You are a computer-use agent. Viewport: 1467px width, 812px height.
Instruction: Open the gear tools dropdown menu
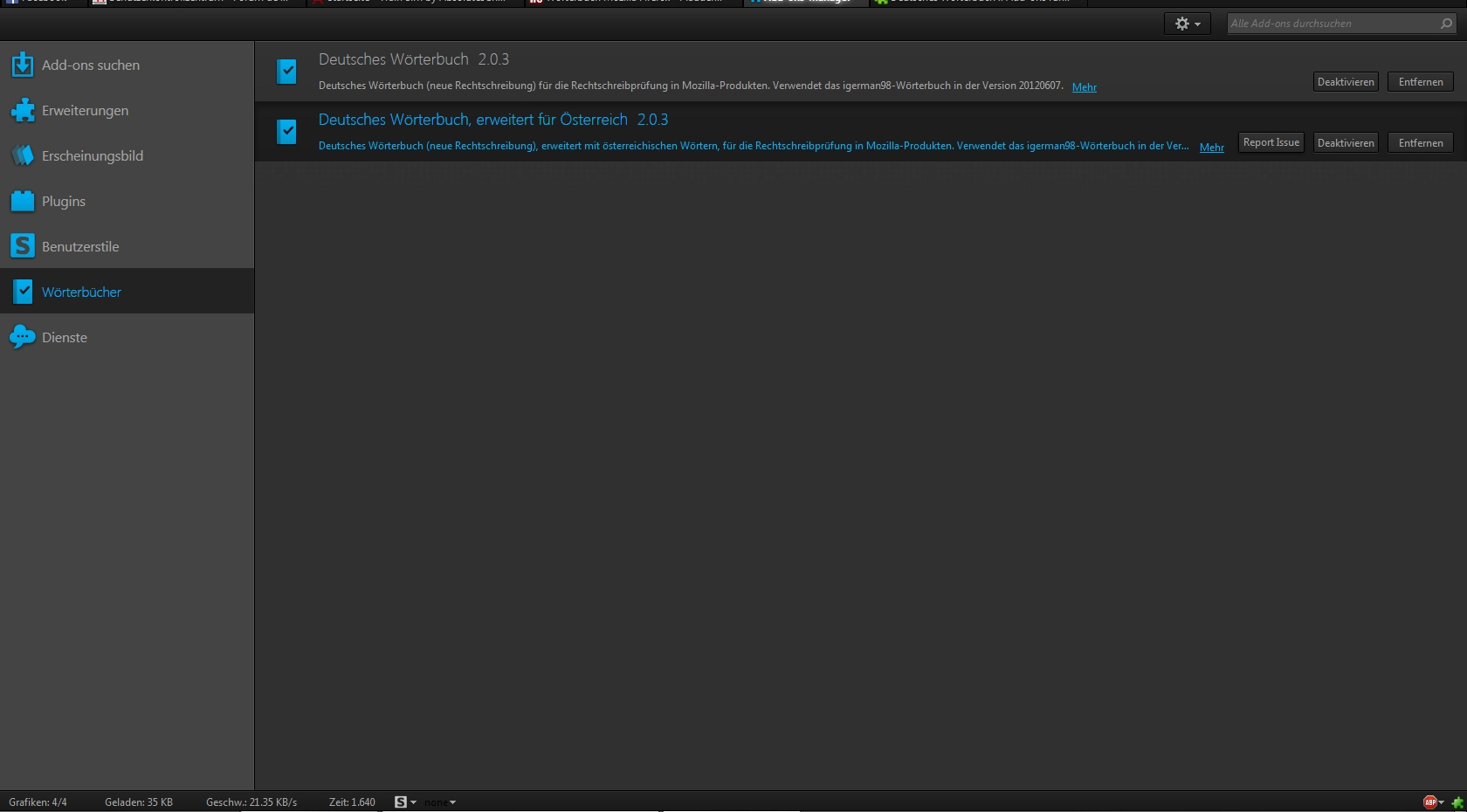(x=1188, y=24)
